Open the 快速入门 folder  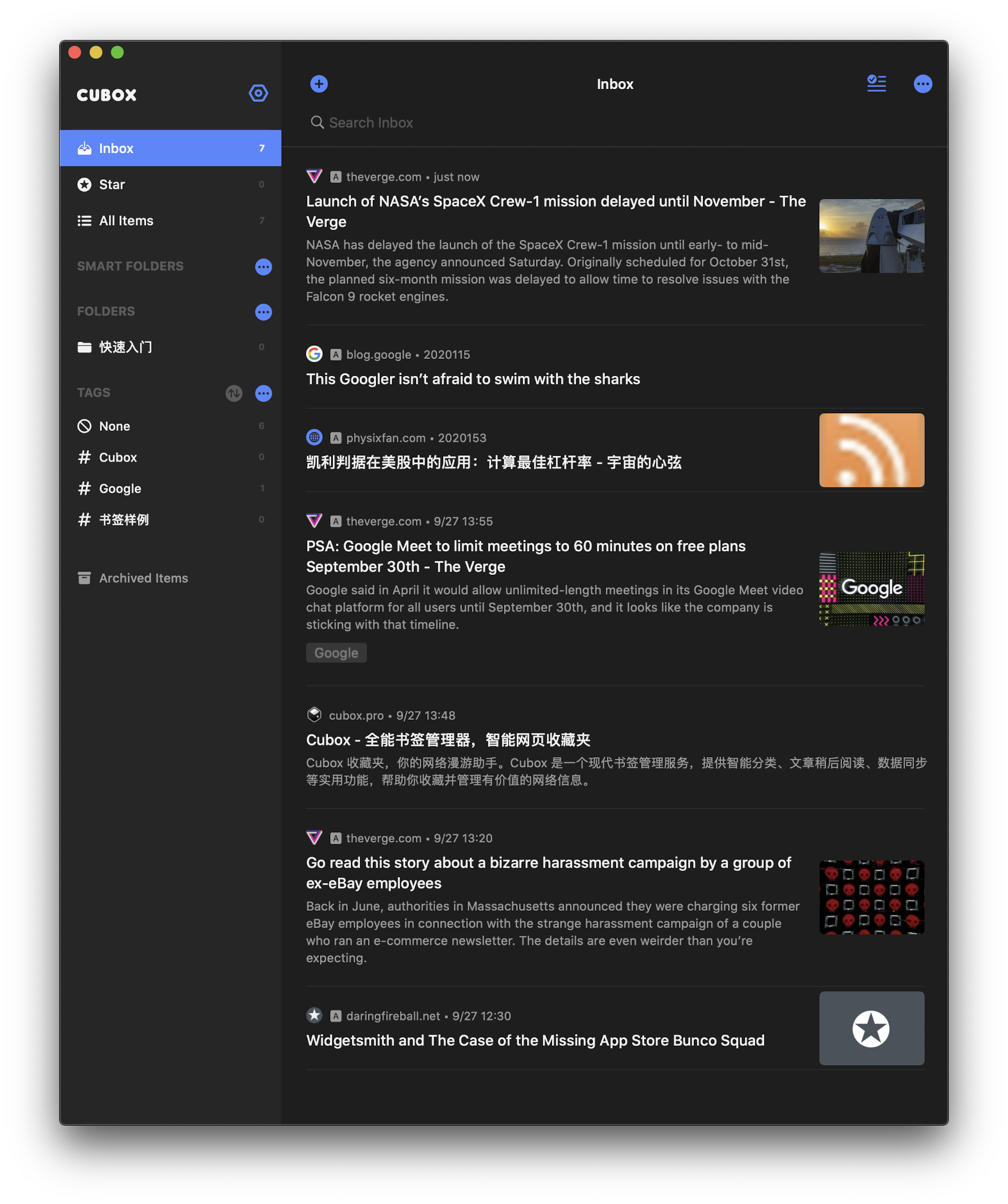(x=170, y=347)
